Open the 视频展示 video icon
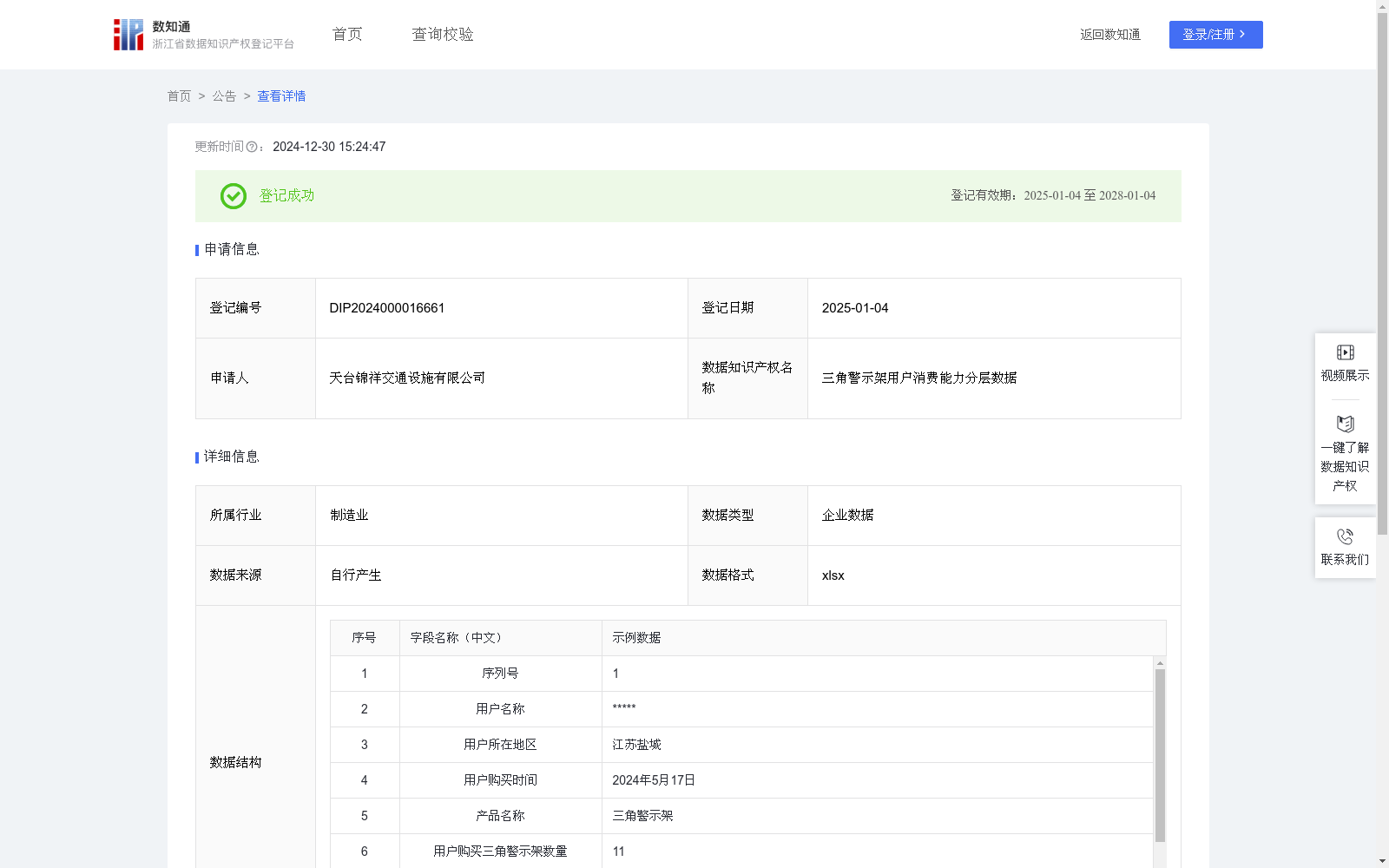The height and width of the screenshot is (868, 1389). click(1345, 352)
